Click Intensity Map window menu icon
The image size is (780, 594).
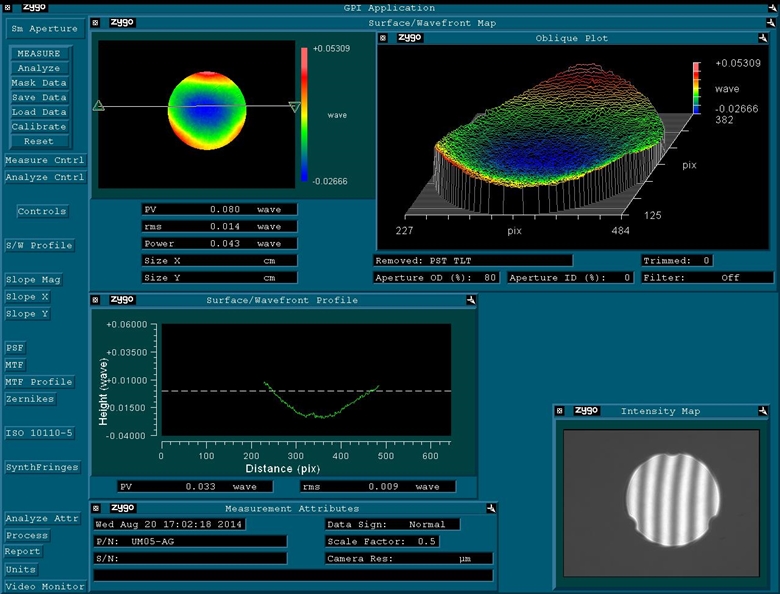tap(560, 411)
